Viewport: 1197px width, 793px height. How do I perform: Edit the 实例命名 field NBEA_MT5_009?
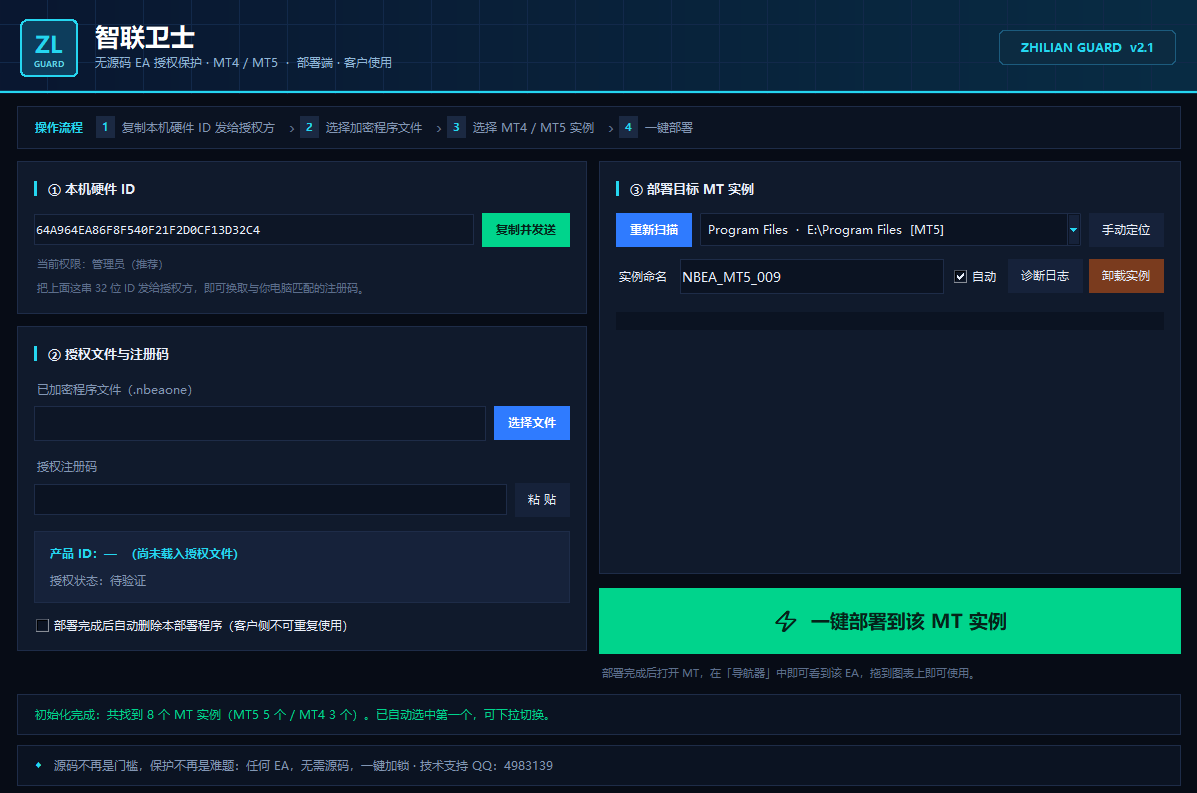point(811,276)
